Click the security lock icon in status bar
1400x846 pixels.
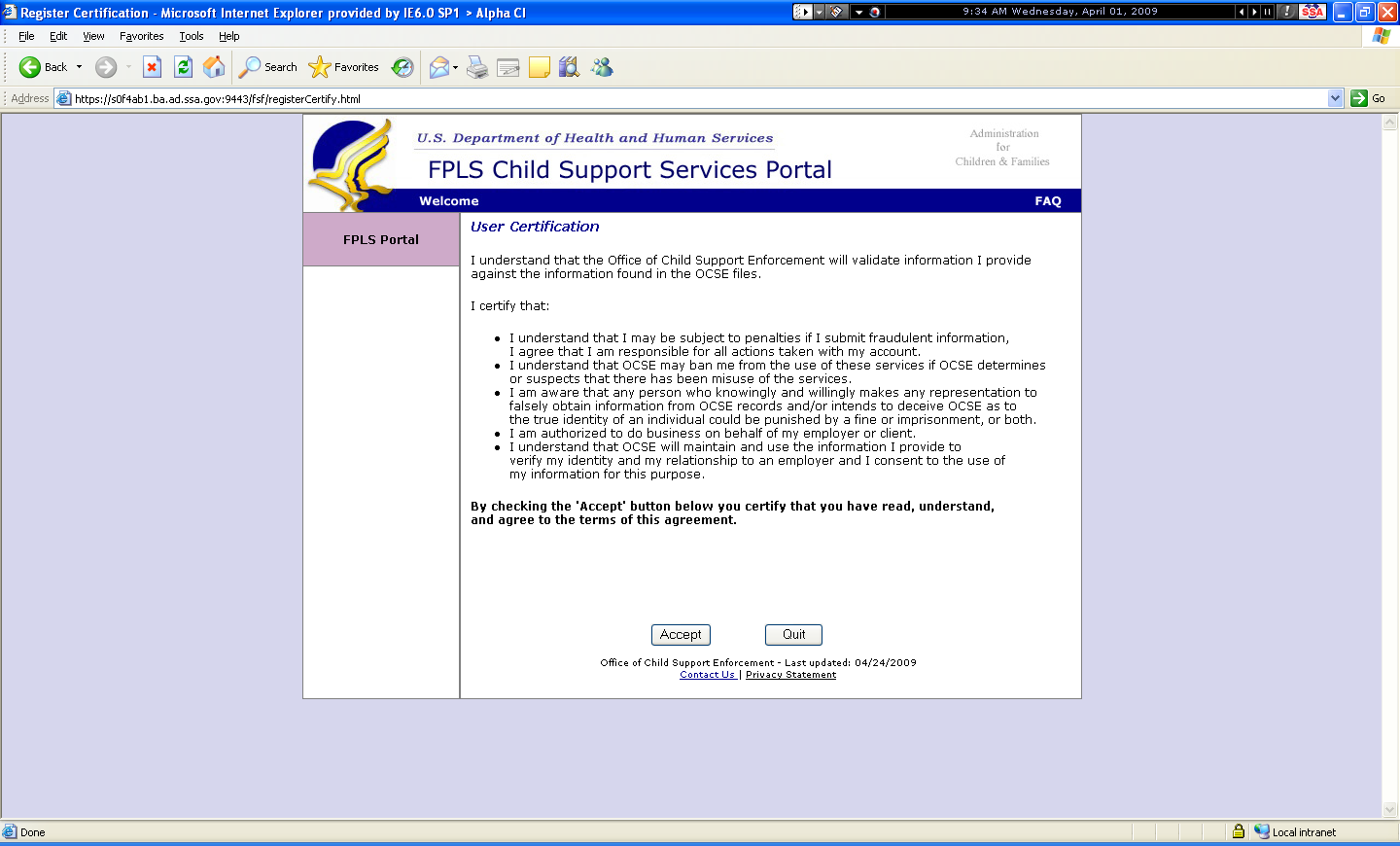1239,831
